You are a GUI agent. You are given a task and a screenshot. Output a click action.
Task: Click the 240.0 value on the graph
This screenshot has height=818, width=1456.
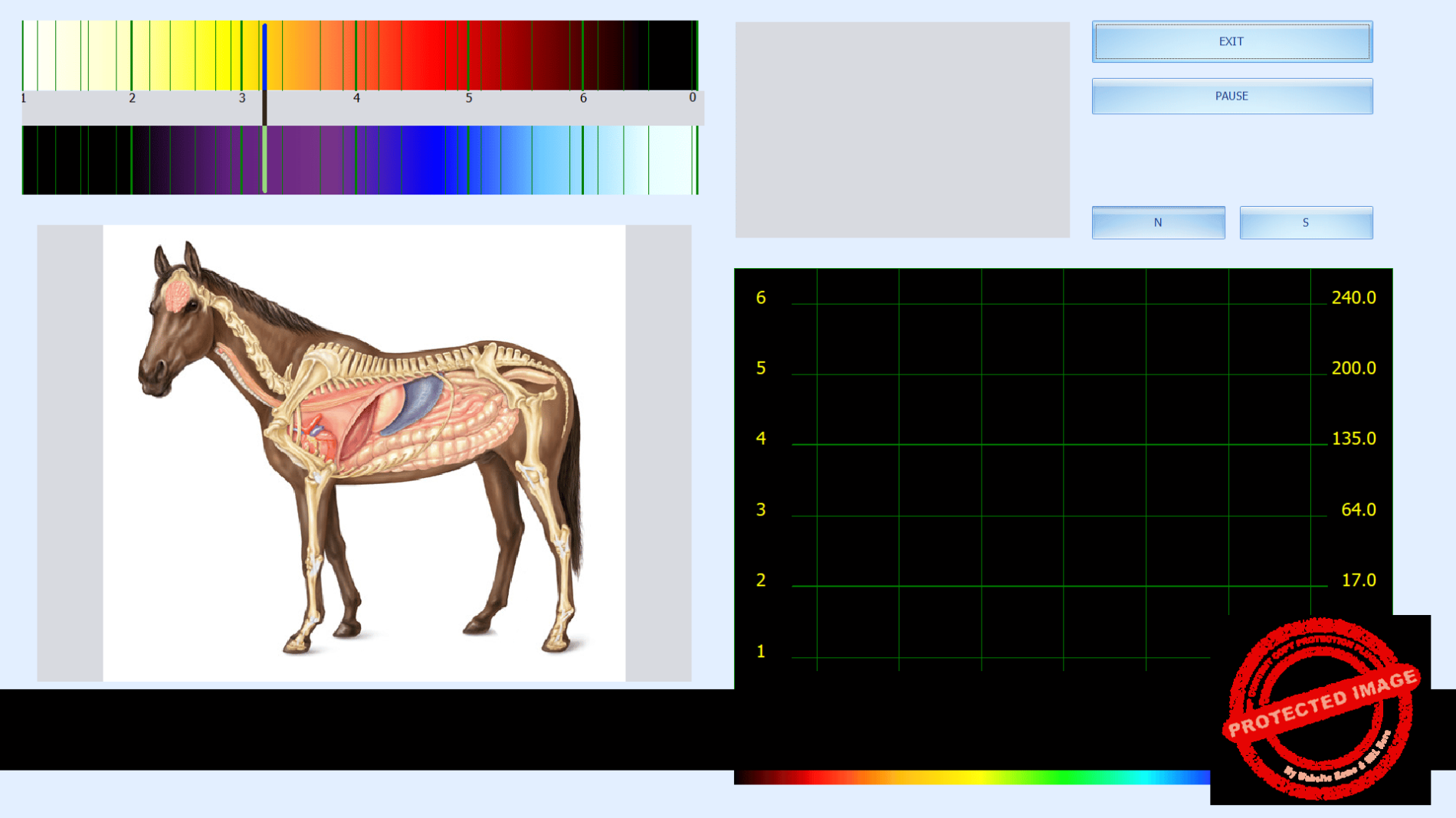(x=1353, y=298)
